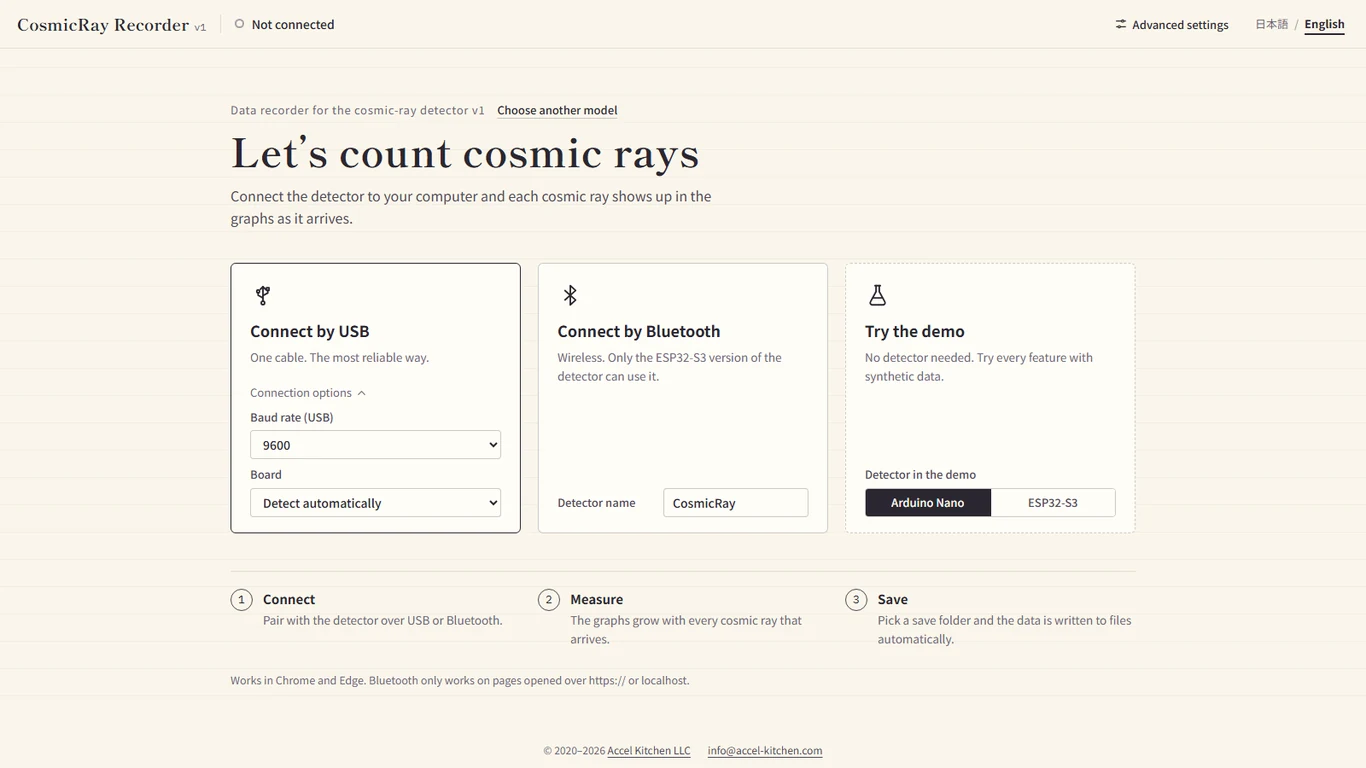The image size is (1366, 768).
Task: Click step 2 circle next to Measure
Action: (548, 599)
